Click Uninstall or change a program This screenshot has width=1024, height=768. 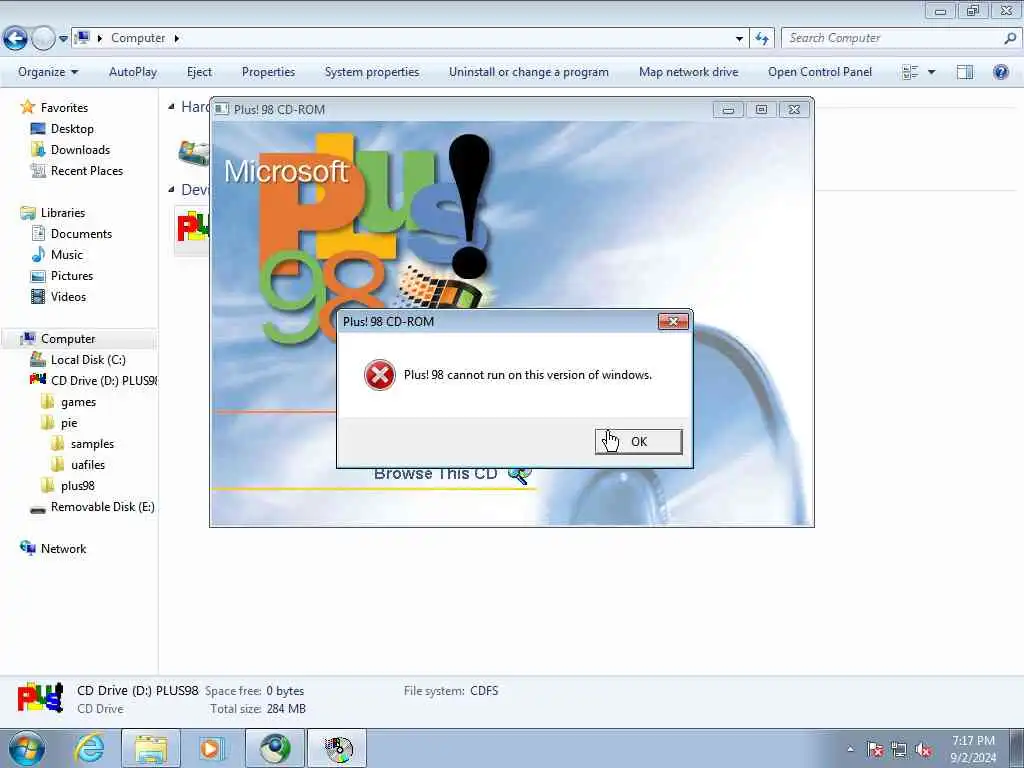point(529,72)
